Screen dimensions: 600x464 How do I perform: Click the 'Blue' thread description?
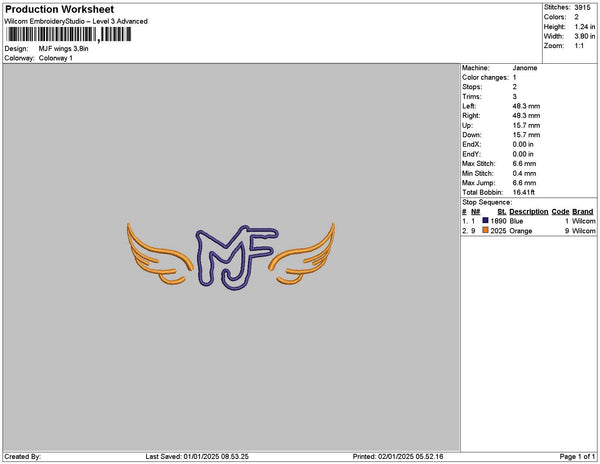516,221
